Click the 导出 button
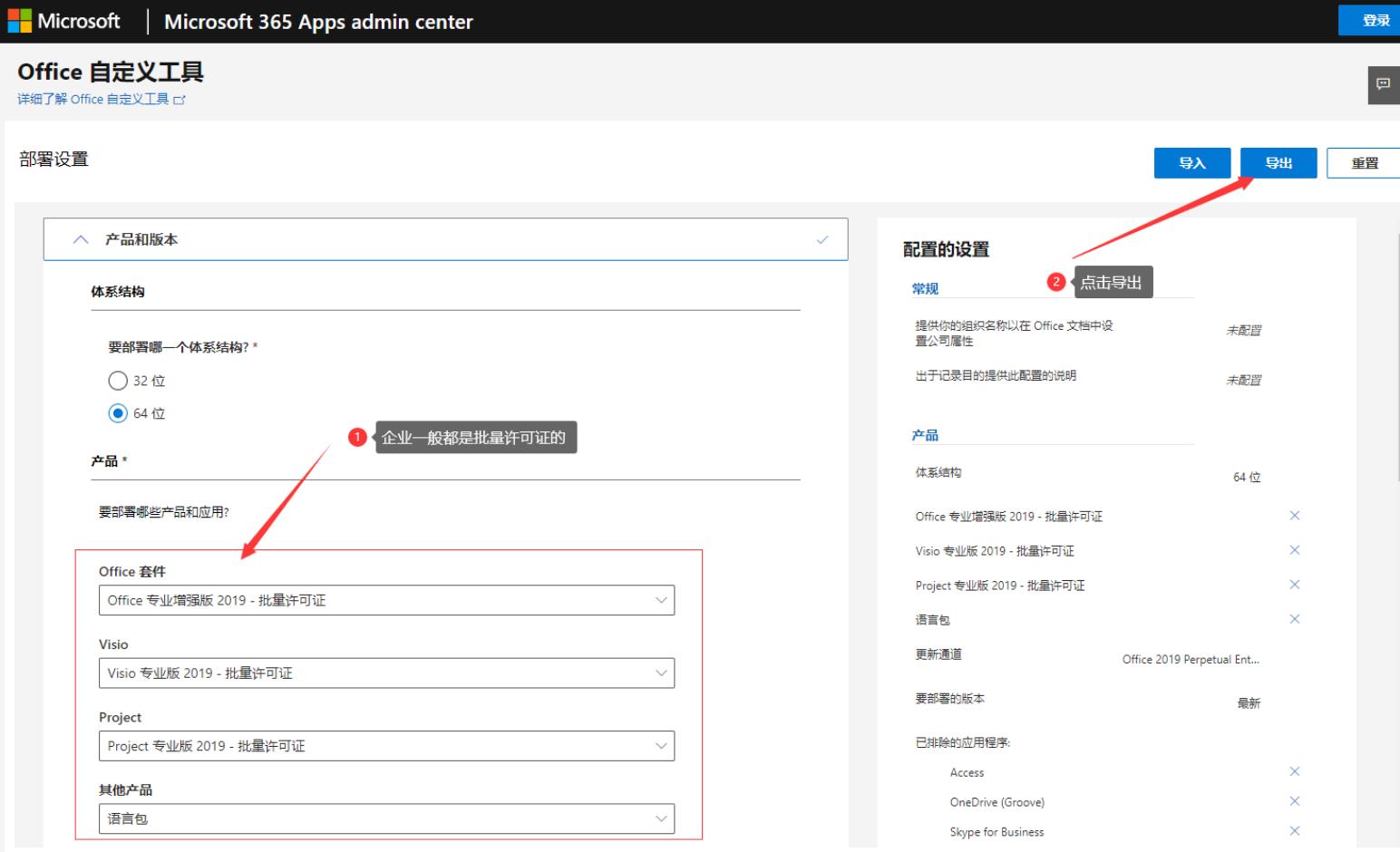This screenshot has height=852, width=1400. [1278, 163]
